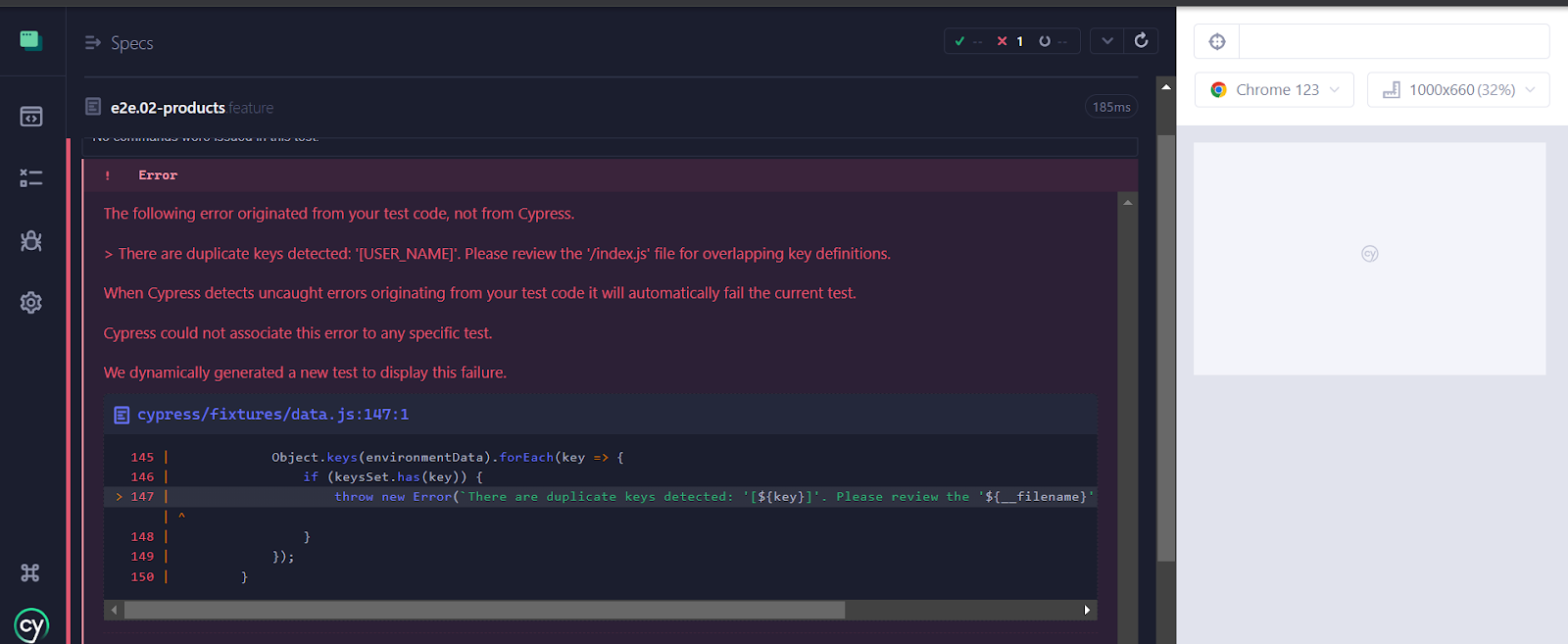Click the code frame horizontal scrollbar

point(484,610)
